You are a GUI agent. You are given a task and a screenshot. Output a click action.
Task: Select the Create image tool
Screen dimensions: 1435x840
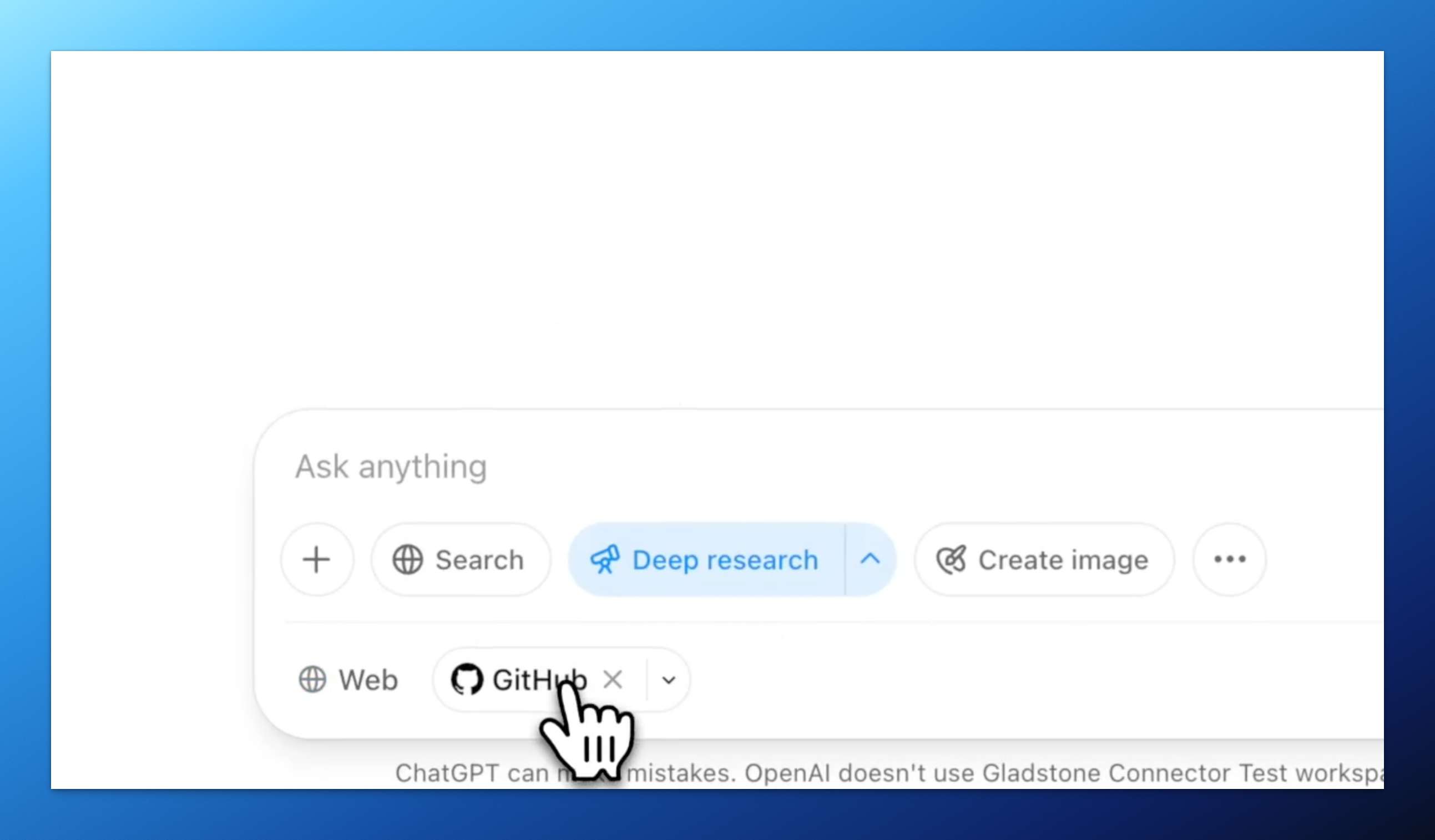(1044, 559)
